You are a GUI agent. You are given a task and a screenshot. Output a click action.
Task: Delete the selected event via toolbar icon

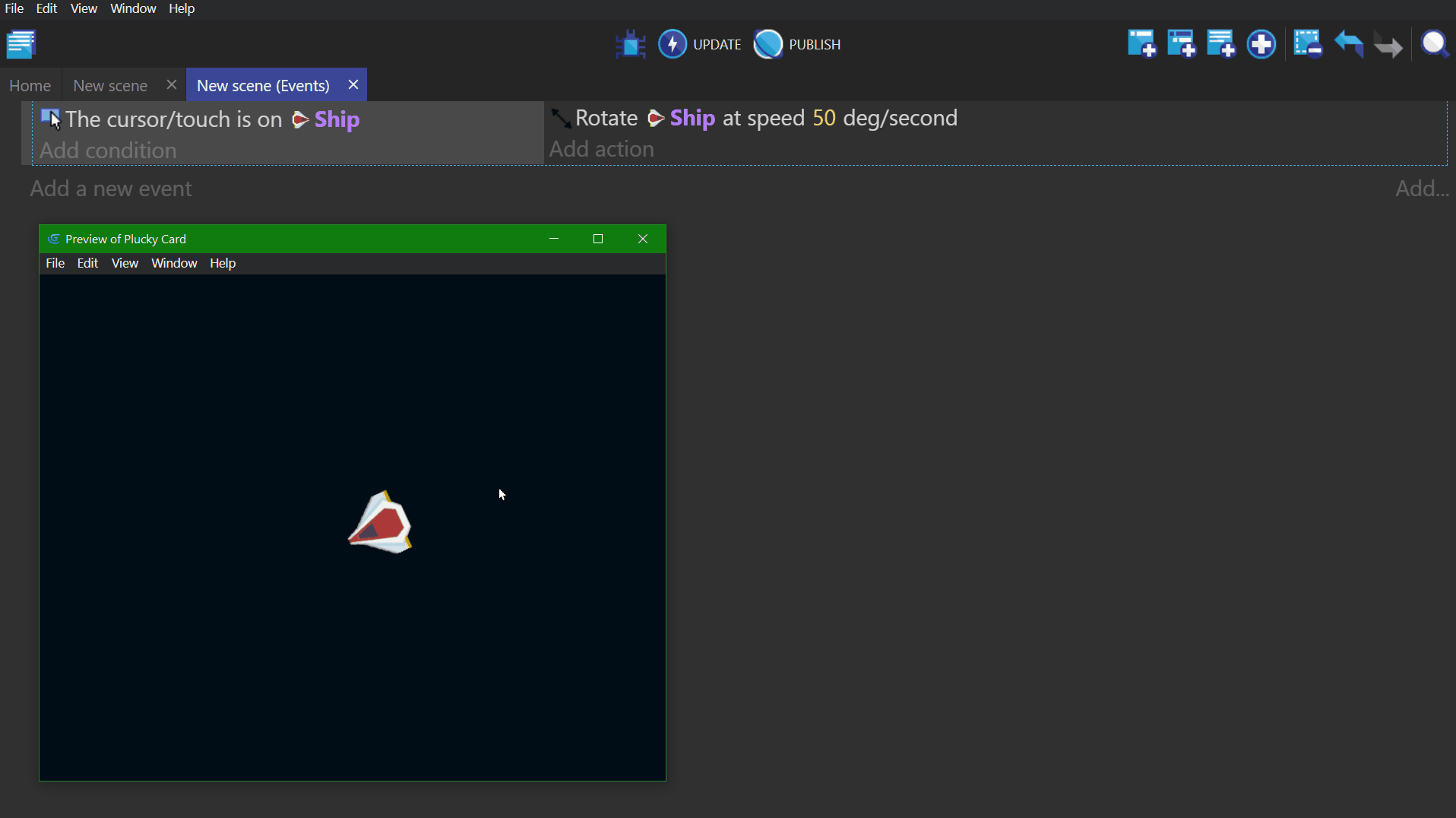[1307, 44]
